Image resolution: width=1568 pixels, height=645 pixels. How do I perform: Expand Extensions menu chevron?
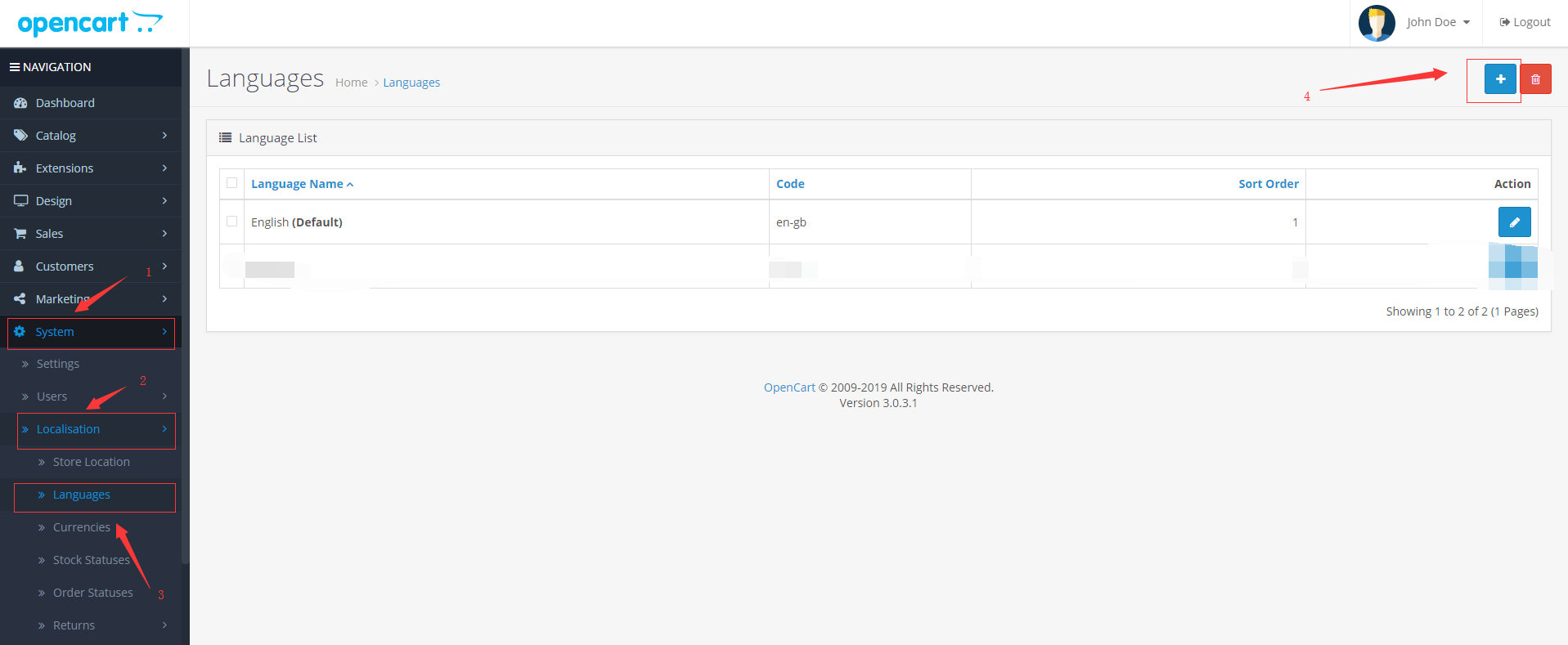pyautogui.click(x=164, y=168)
